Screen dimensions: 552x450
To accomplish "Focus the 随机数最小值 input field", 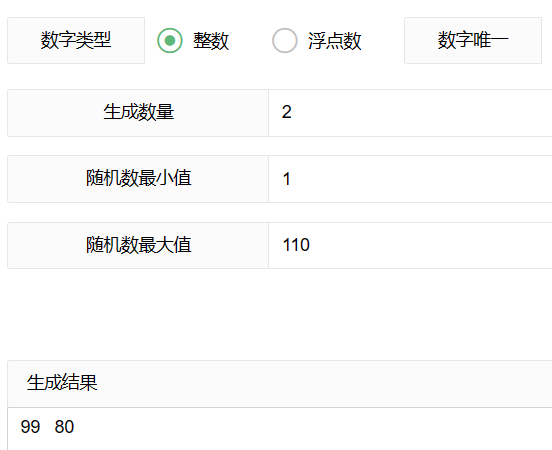I will click(x=410, y=179).
